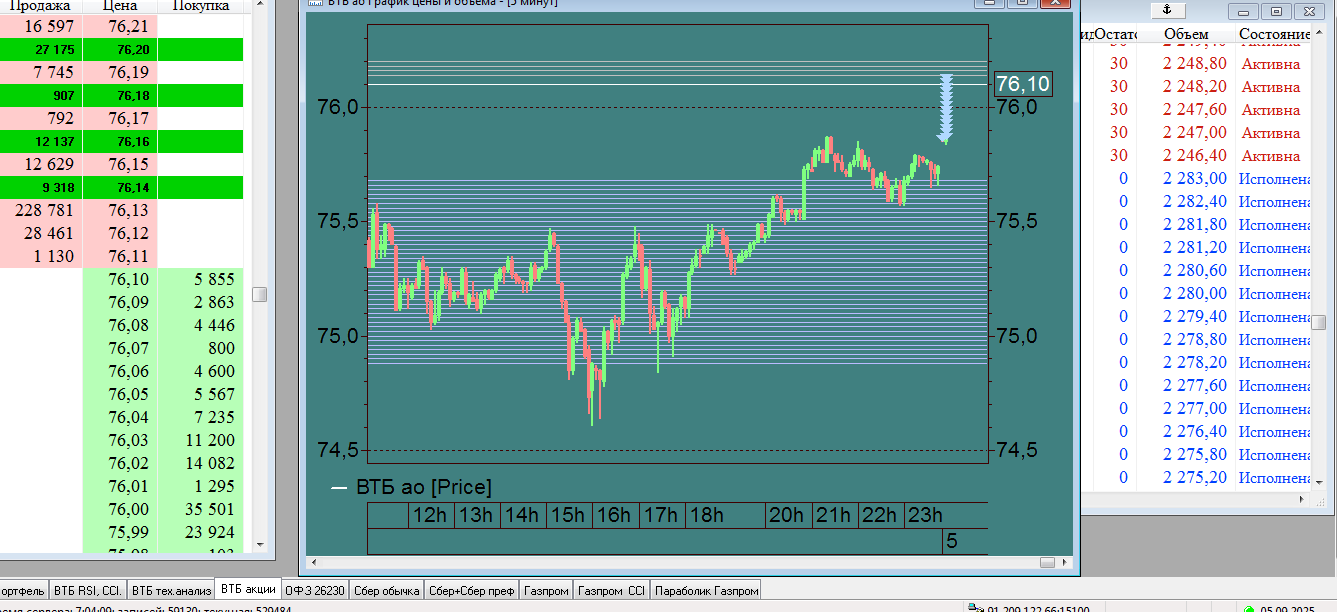Click the orders table vertical scrollbar thumb
Image resolution: width=1337 pixels, height=612 pixels.
(1319, 322)
